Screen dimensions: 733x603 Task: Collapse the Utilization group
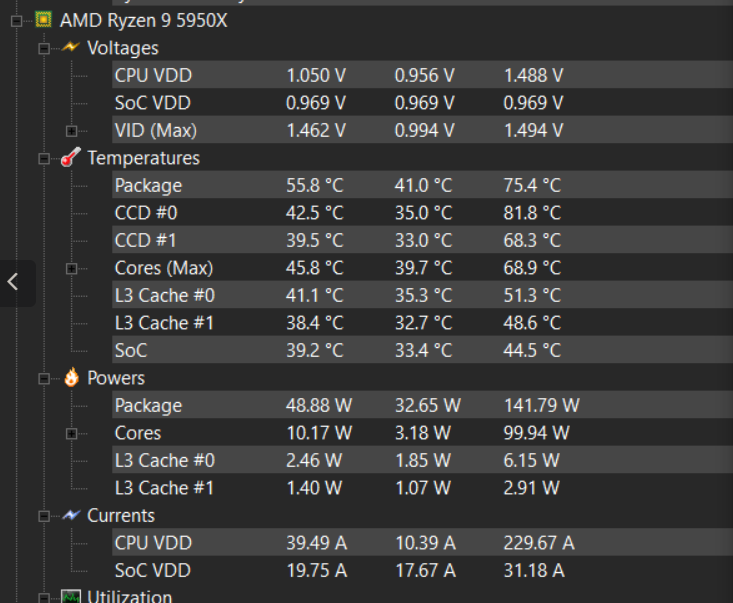point(44,598)
